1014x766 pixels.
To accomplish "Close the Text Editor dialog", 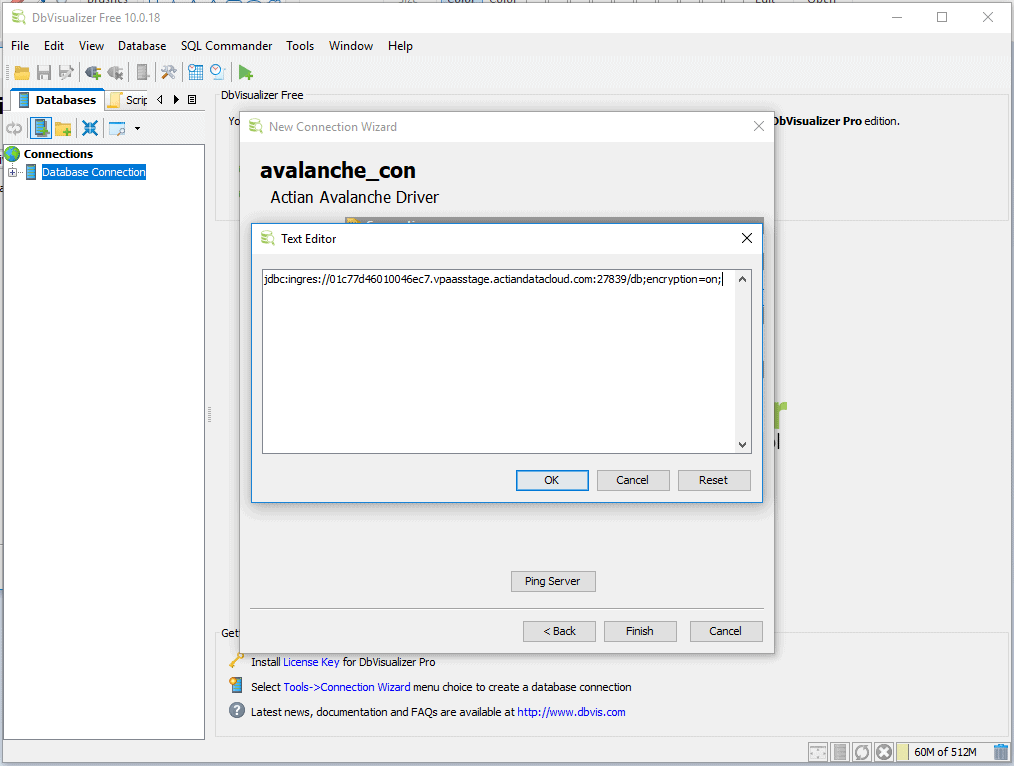I will (x=746, y=238).
